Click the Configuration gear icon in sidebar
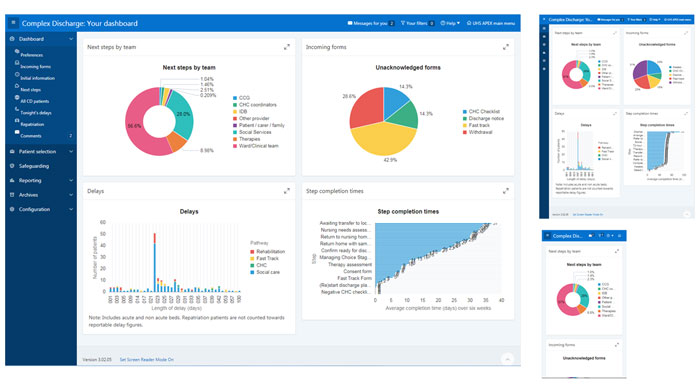The width and height of the screenshot is (700, 388). click(12, 209)
